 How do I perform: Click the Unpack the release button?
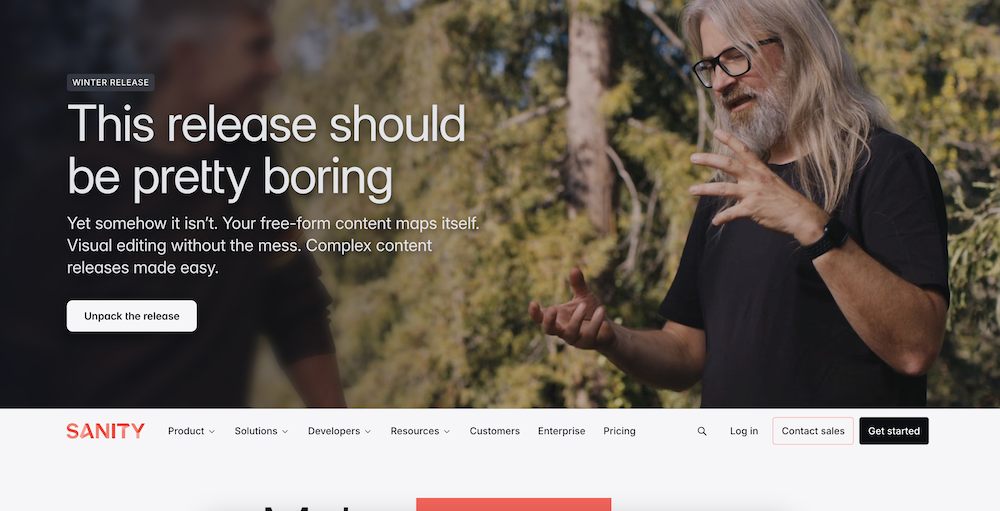tap(131, 316)
